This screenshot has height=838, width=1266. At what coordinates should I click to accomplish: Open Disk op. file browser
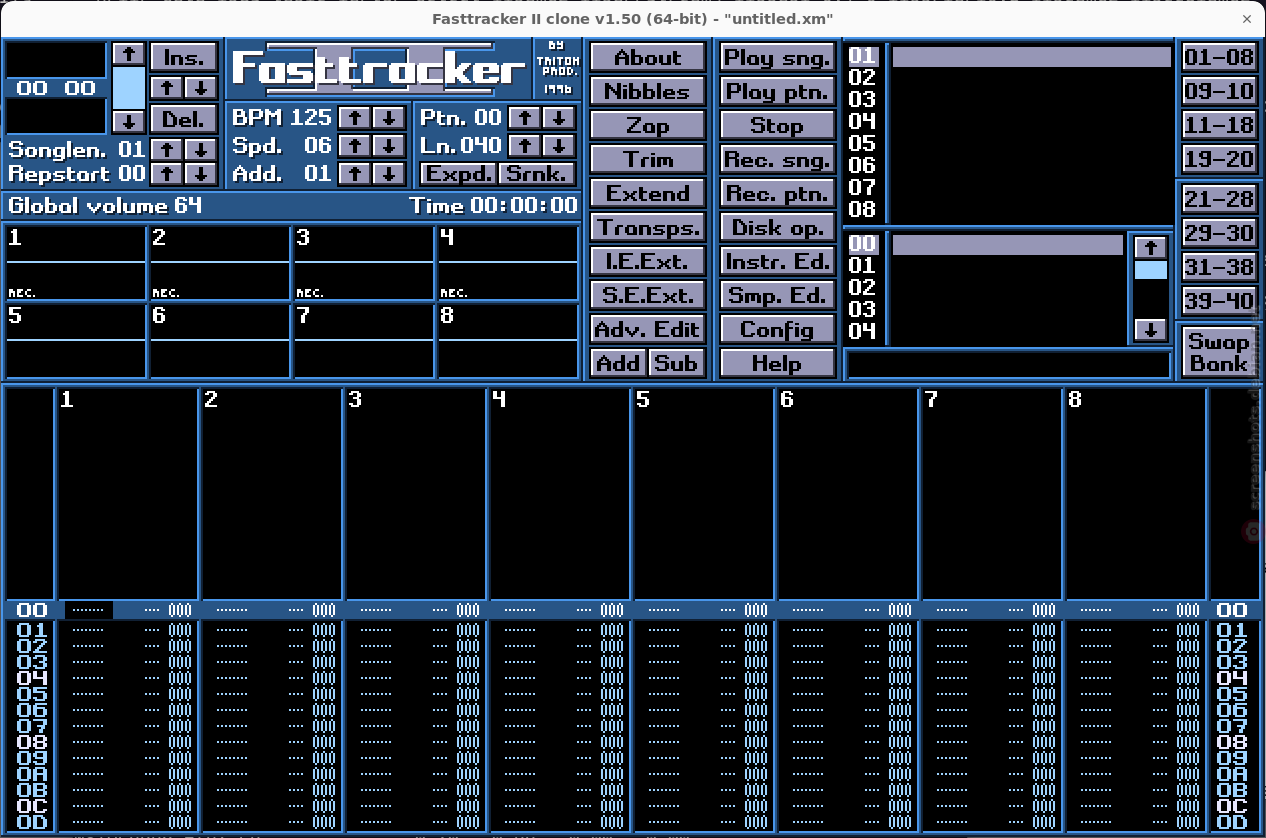(x=777, y=227)
